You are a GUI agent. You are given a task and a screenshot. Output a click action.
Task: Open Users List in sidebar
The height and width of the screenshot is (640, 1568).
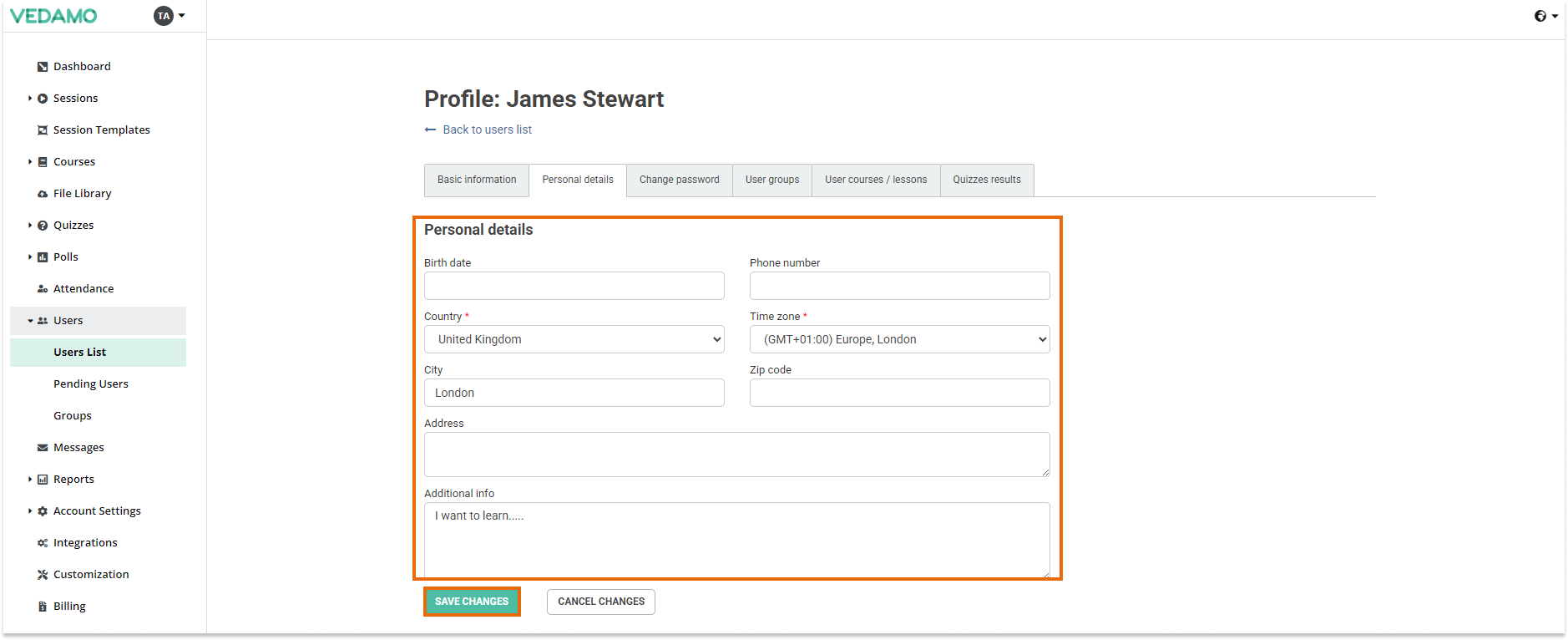point(98,353)
